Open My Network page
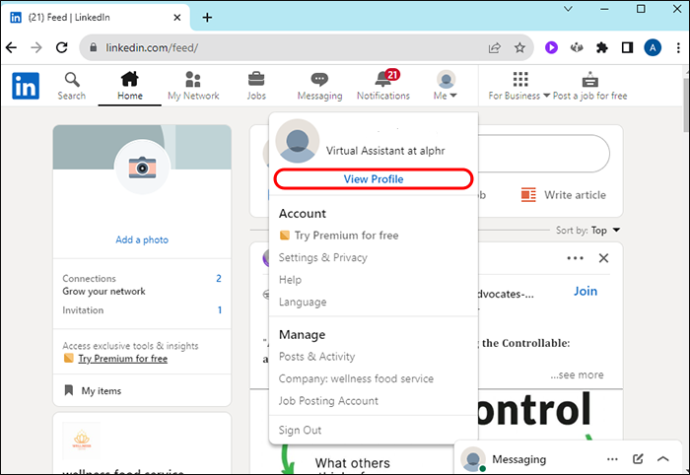Image resolution: width=690 pixels, height=475 pixels. (x=193, y=86)
